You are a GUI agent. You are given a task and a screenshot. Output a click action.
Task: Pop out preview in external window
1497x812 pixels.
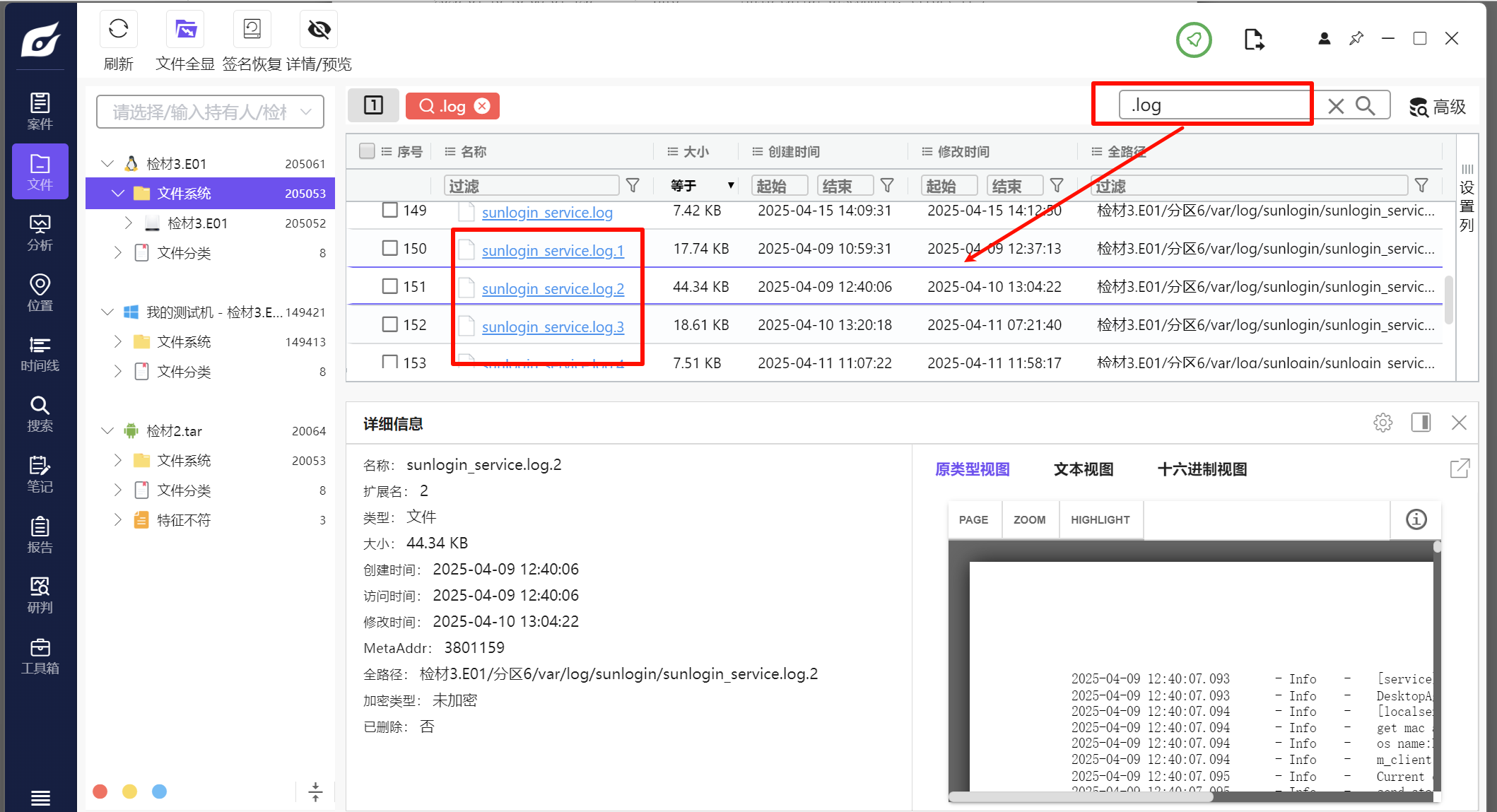pos(1460,469)
